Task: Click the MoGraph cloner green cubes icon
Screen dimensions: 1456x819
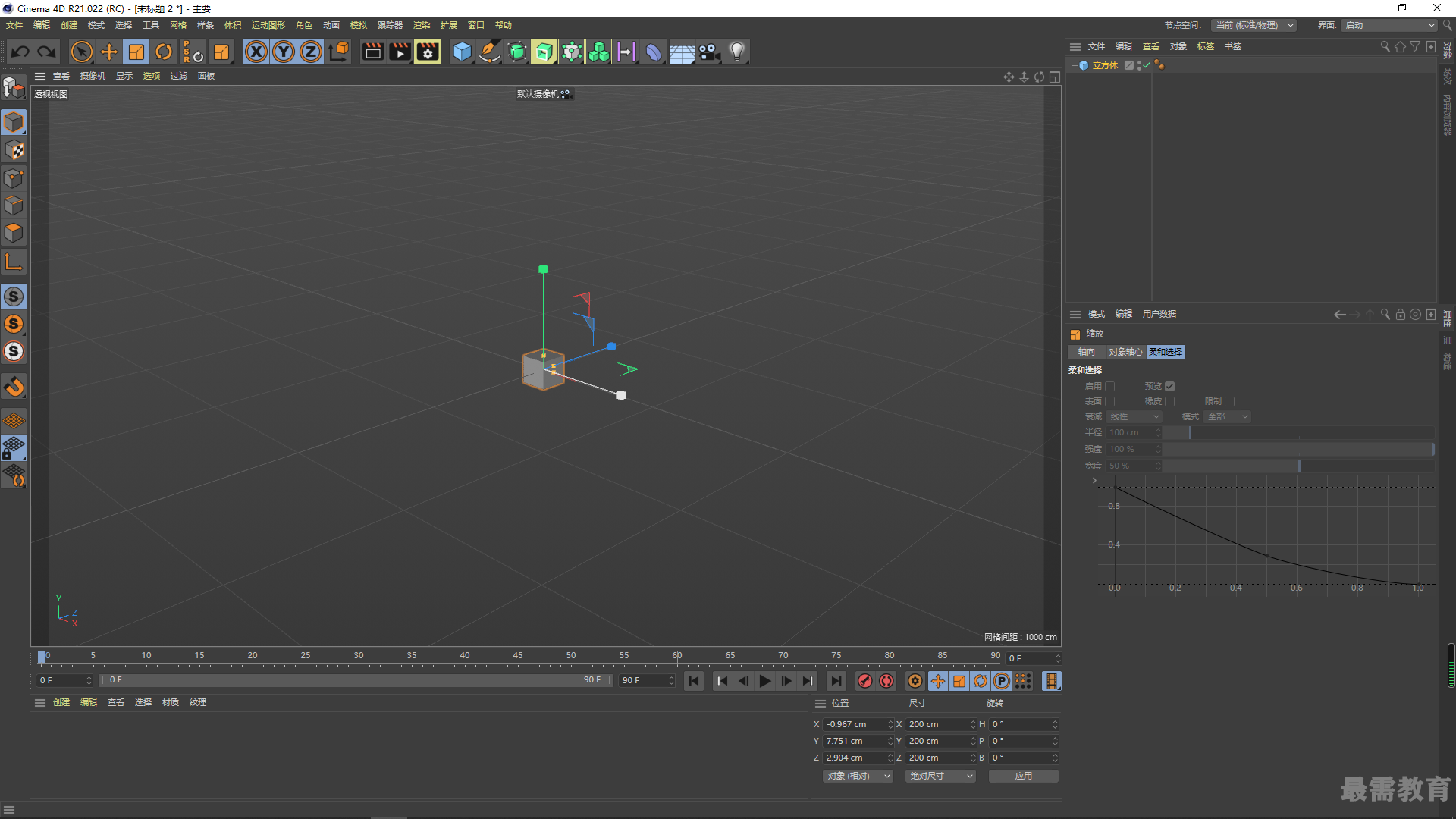Action: [x=598, y=52]
